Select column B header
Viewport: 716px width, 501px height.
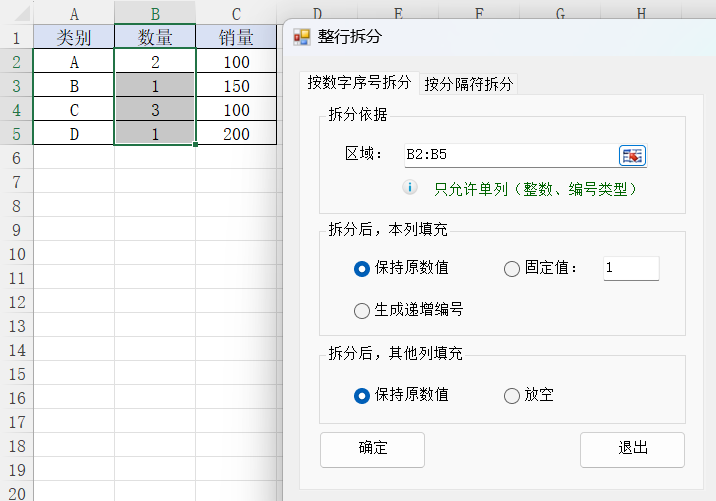(x=155, y=13)
